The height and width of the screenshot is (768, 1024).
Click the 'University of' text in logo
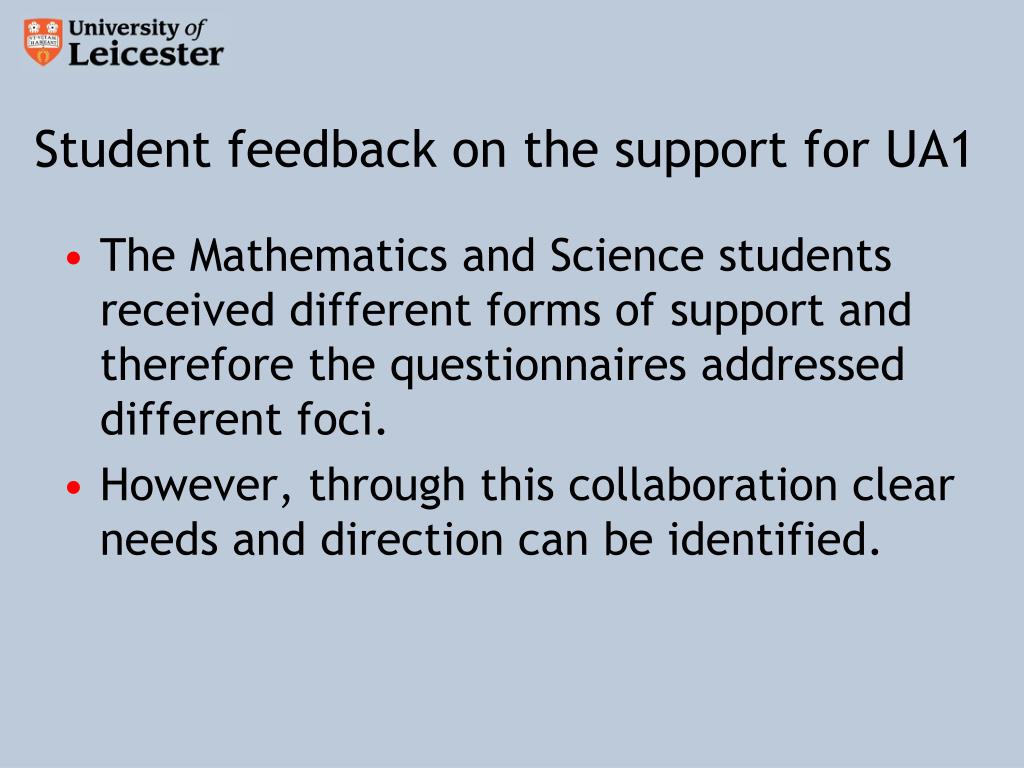click(137, 27)
